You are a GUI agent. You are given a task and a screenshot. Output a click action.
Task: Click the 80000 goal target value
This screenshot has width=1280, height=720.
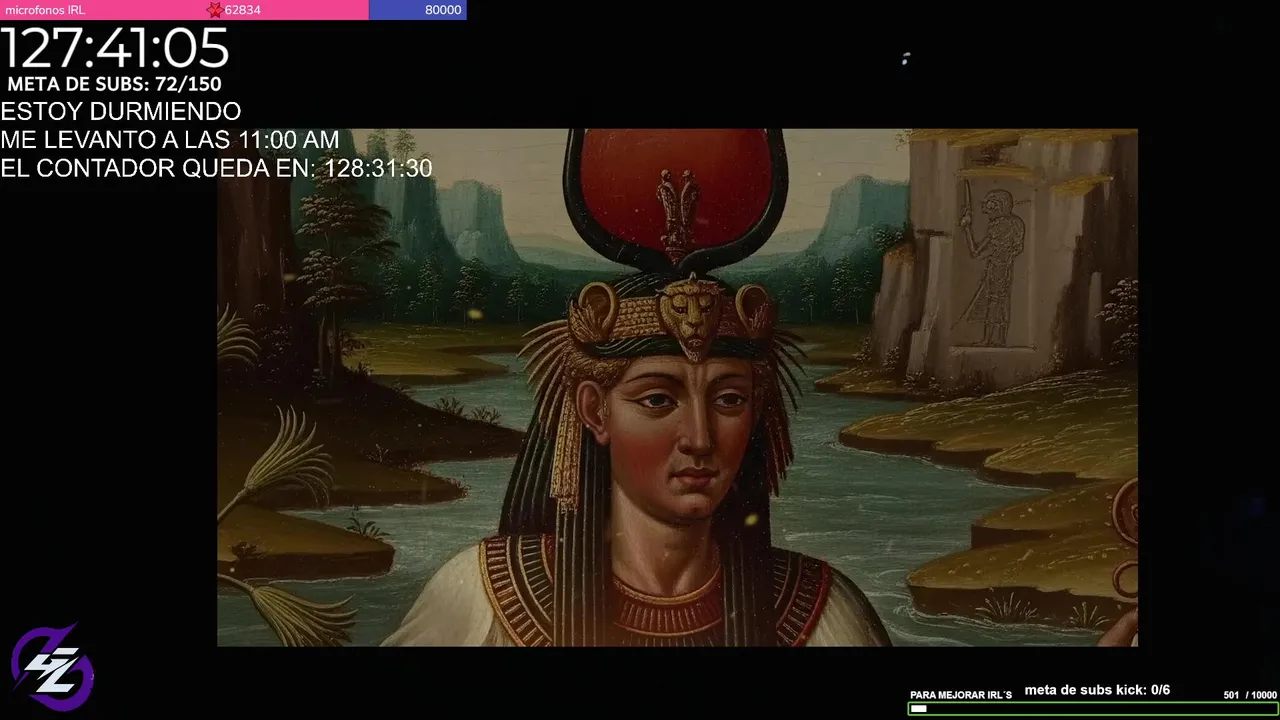click(x=443, y=10)
